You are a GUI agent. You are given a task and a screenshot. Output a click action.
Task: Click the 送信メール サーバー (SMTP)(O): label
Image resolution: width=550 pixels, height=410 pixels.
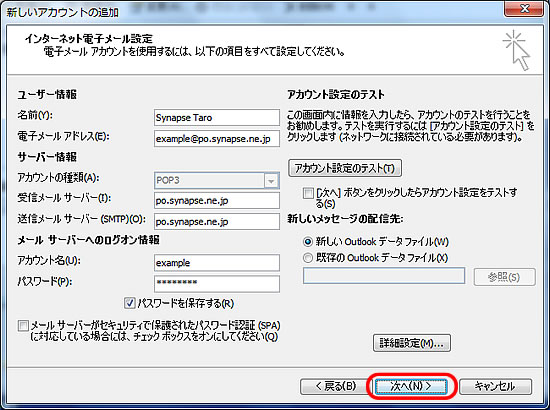(81, 219)
